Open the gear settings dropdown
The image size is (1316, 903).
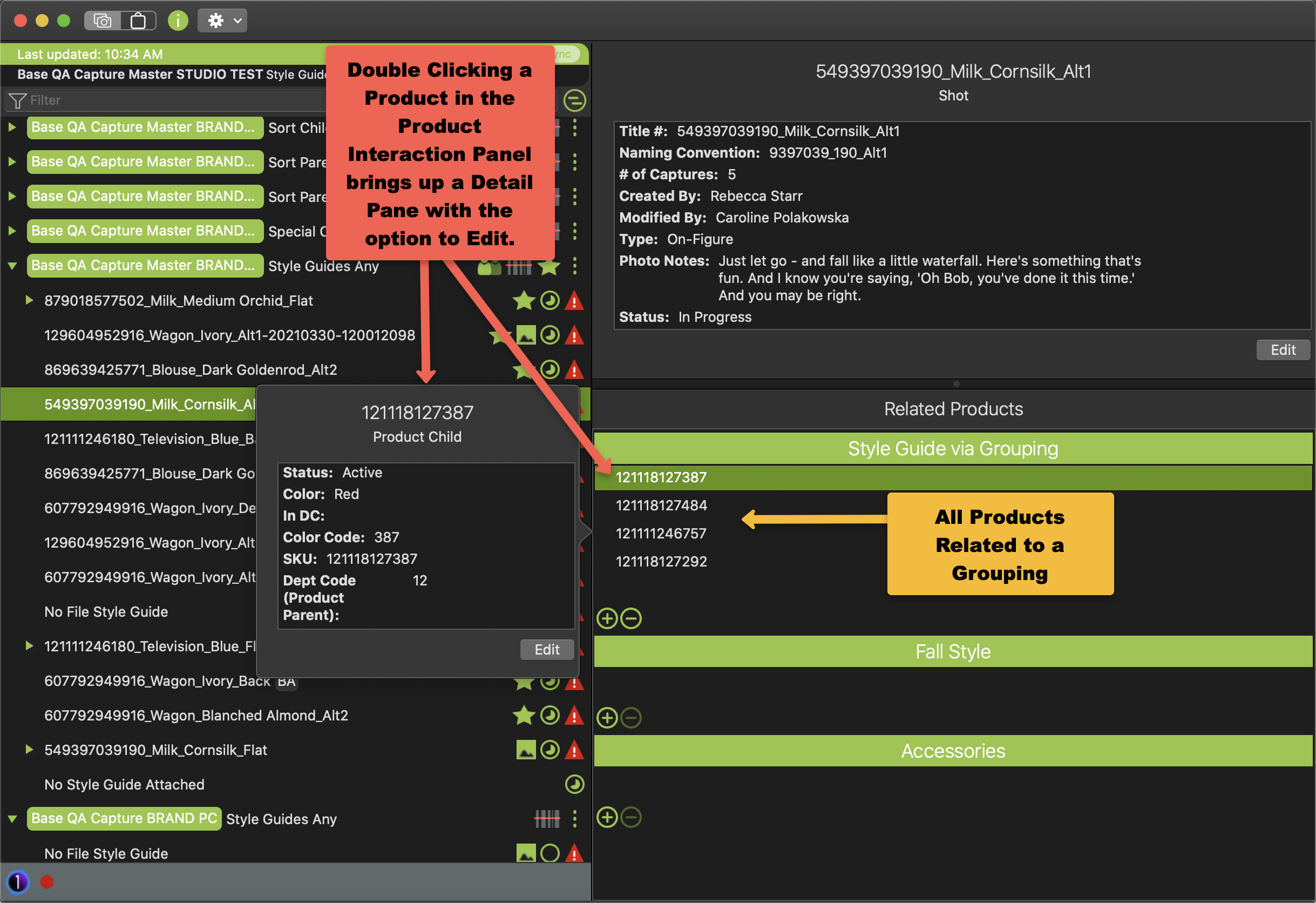[222, 21]
